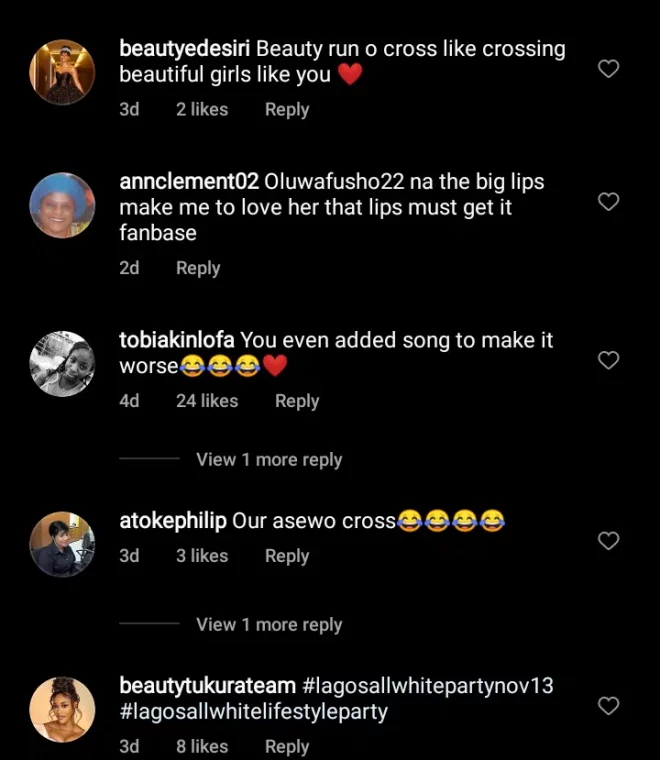This screenshot has width=660, height=760.
Task: Open the atokephilip username link
Action: tap(173, 521)
